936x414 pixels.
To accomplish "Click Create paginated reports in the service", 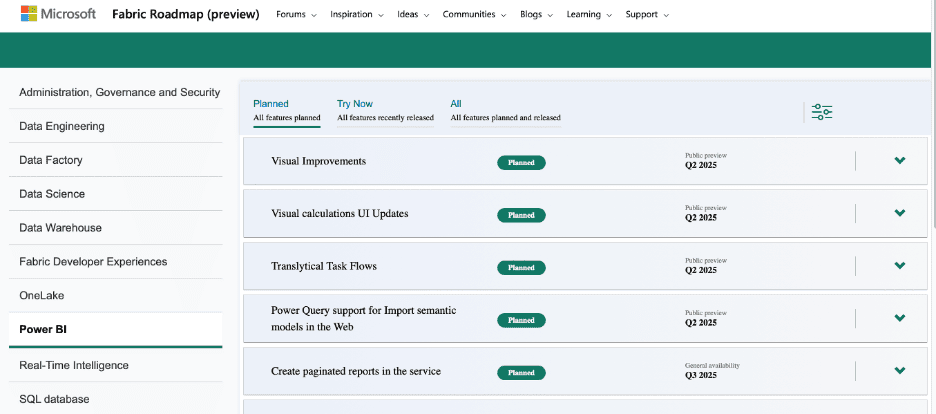I will [356, 371].
